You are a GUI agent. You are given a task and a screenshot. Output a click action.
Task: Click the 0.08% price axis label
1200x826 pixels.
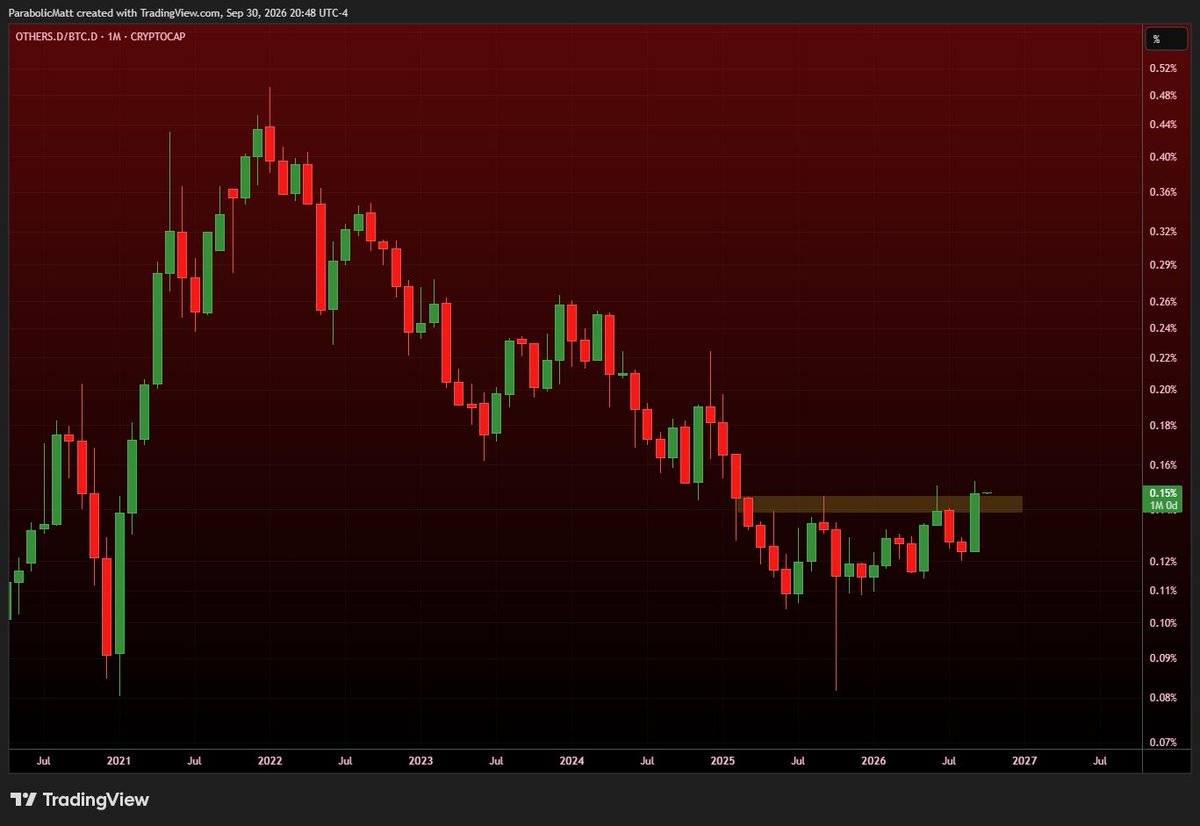point(1162,698)
